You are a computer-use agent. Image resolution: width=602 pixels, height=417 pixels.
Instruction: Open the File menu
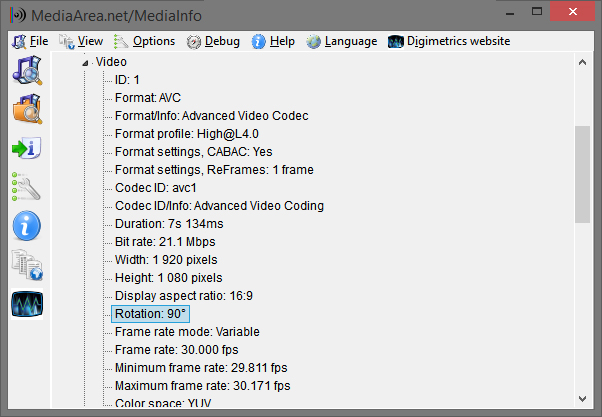[x=30, y=41]
